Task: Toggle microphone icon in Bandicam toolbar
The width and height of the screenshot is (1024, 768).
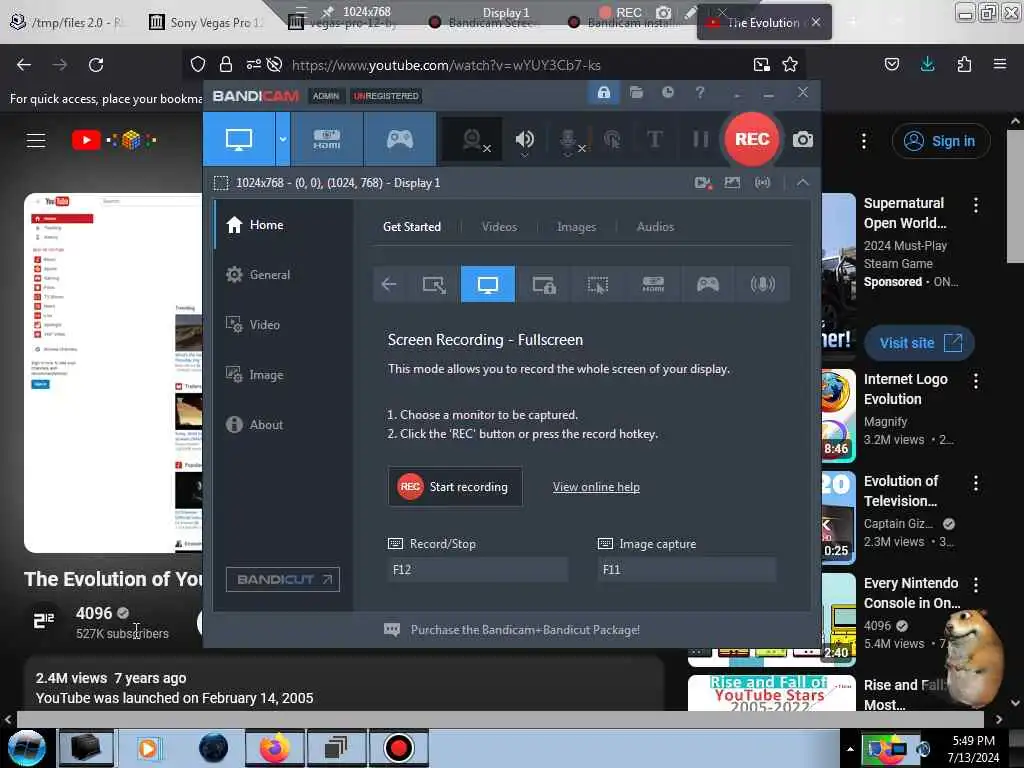Action: pos(569,140)
